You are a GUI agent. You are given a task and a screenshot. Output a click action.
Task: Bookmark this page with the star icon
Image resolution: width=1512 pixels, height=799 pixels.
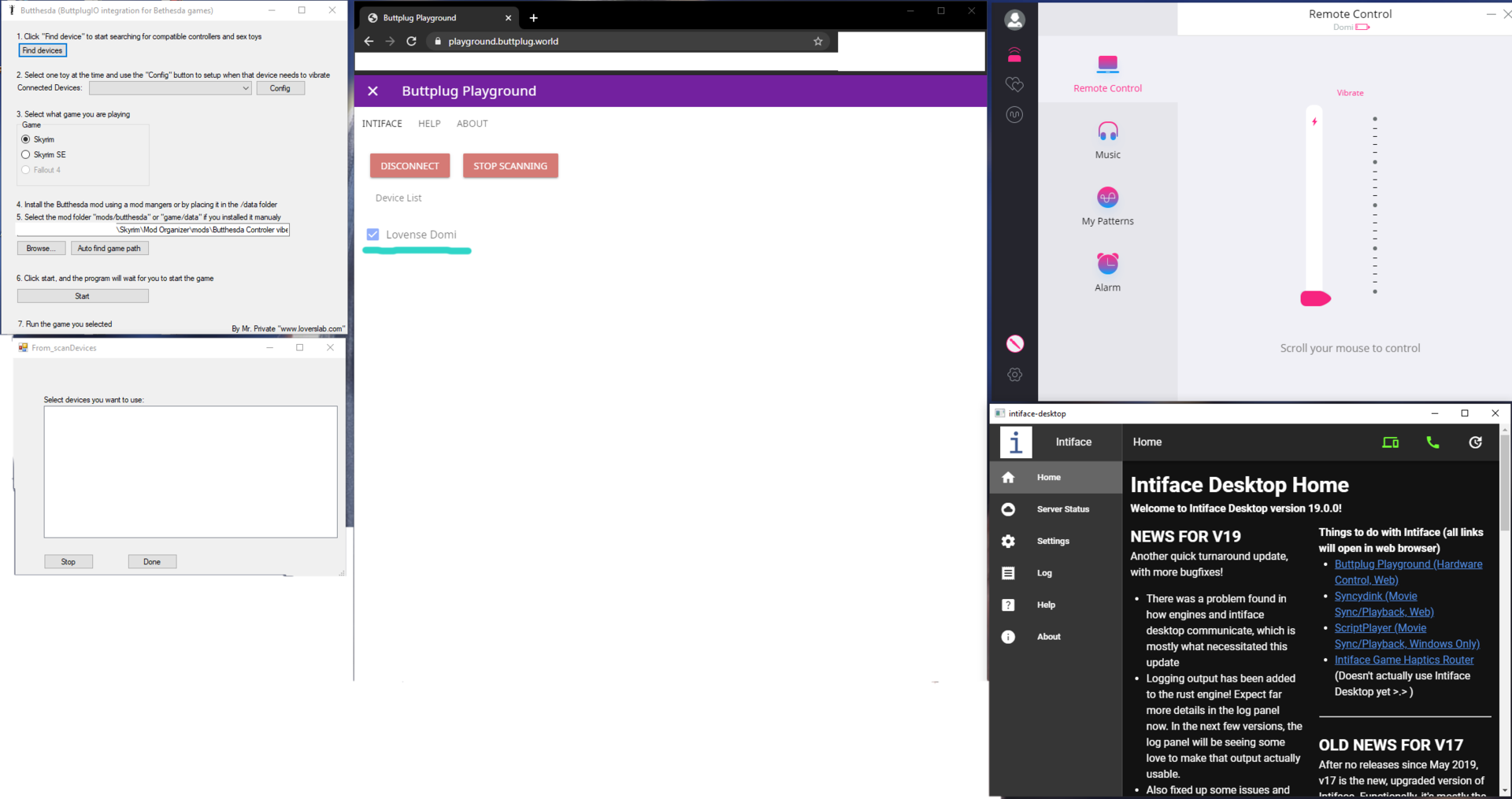point(818,41)
